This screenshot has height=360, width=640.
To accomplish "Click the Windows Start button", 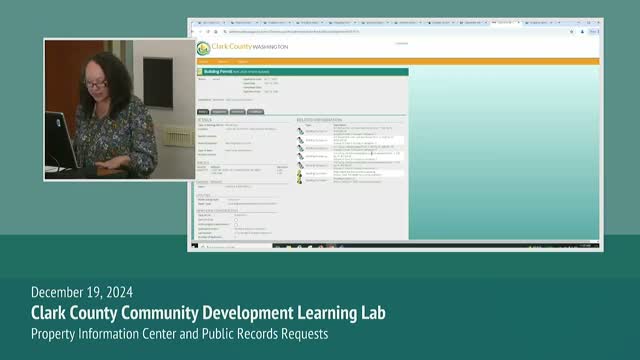I will click(195, 246).
